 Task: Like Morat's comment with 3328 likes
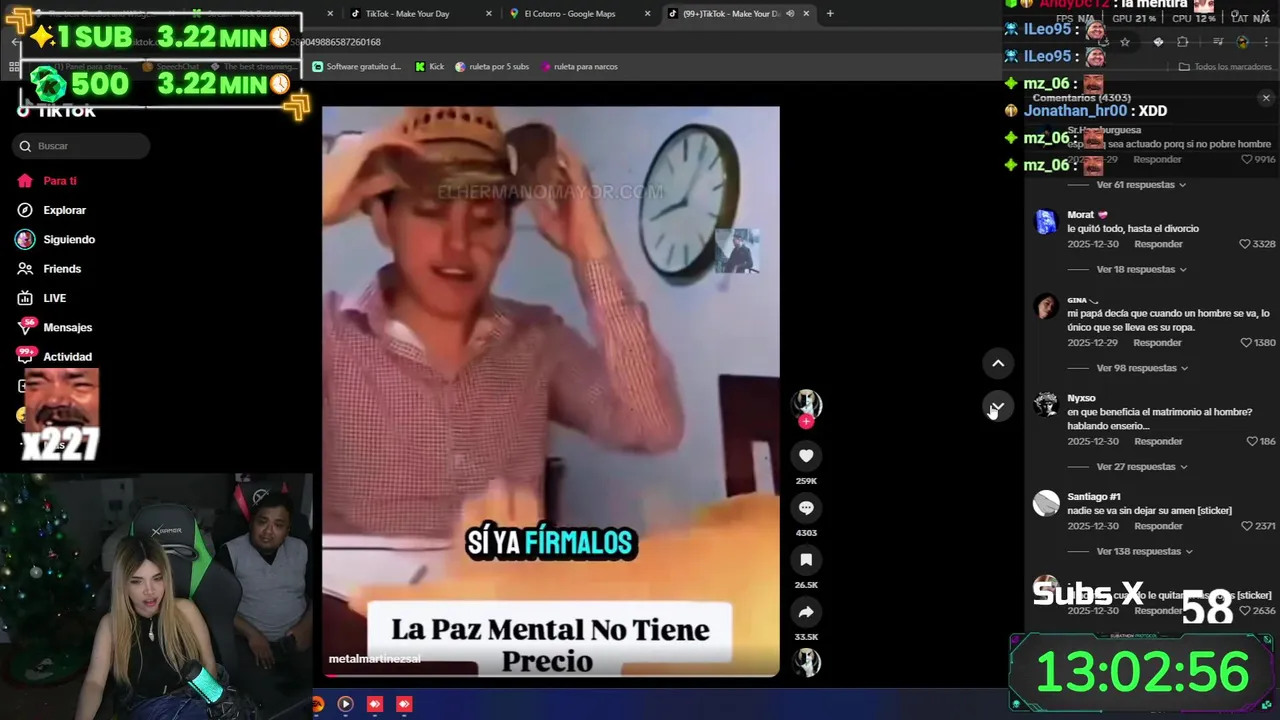click(x=1245, y=244)
